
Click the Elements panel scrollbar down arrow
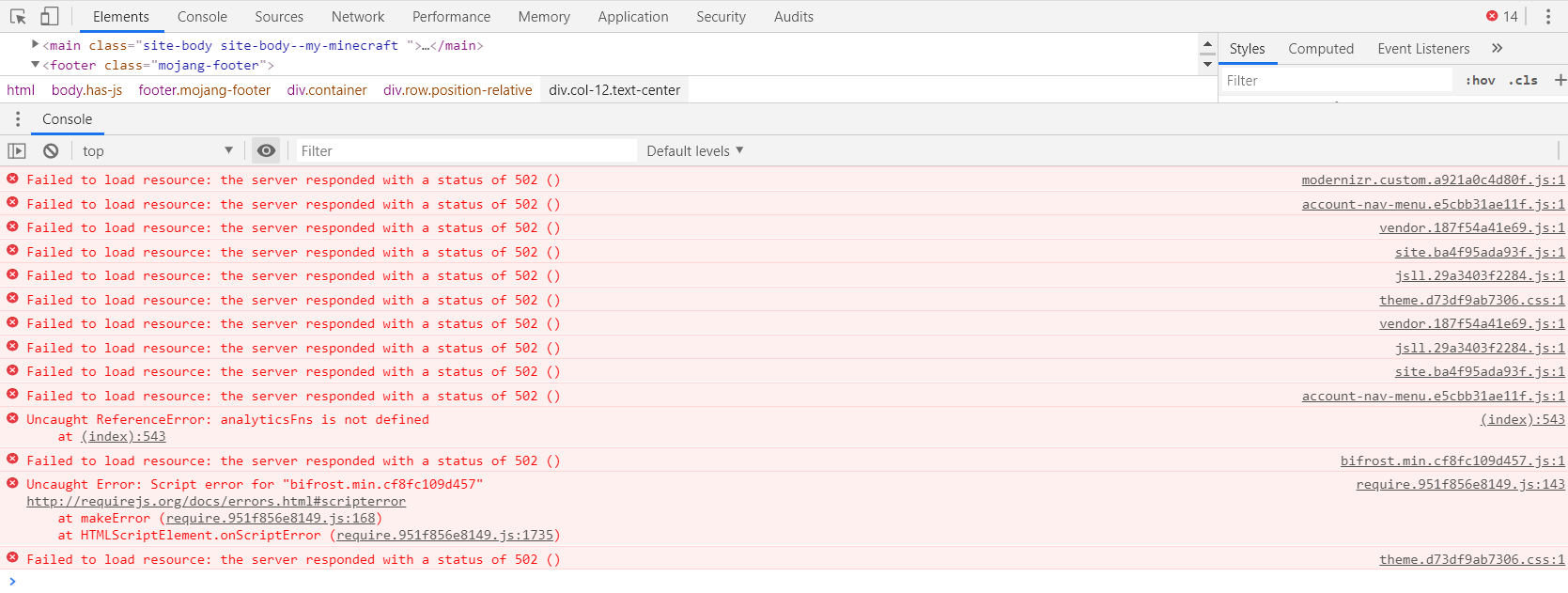[x=1207, y=65]
